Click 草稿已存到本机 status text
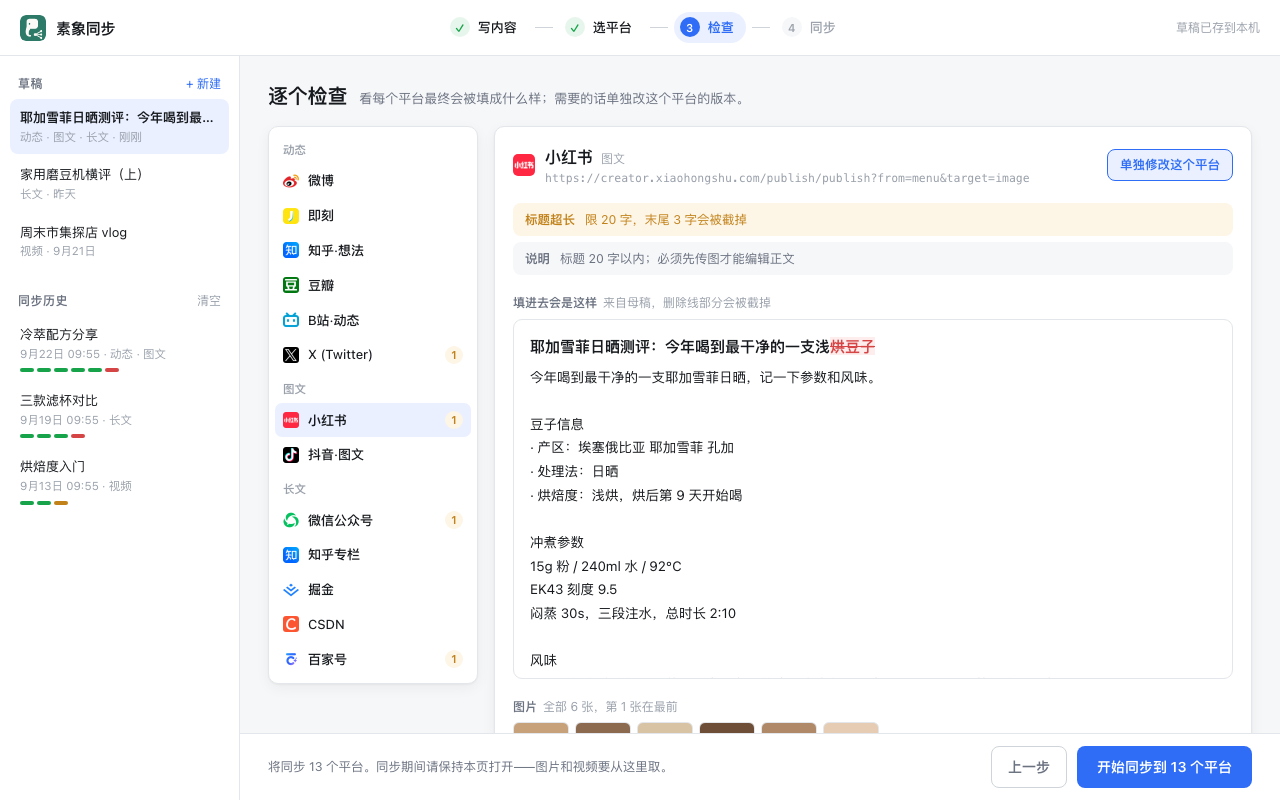The width and height of the screenshot is (1280, 800). pos(1218,28)
